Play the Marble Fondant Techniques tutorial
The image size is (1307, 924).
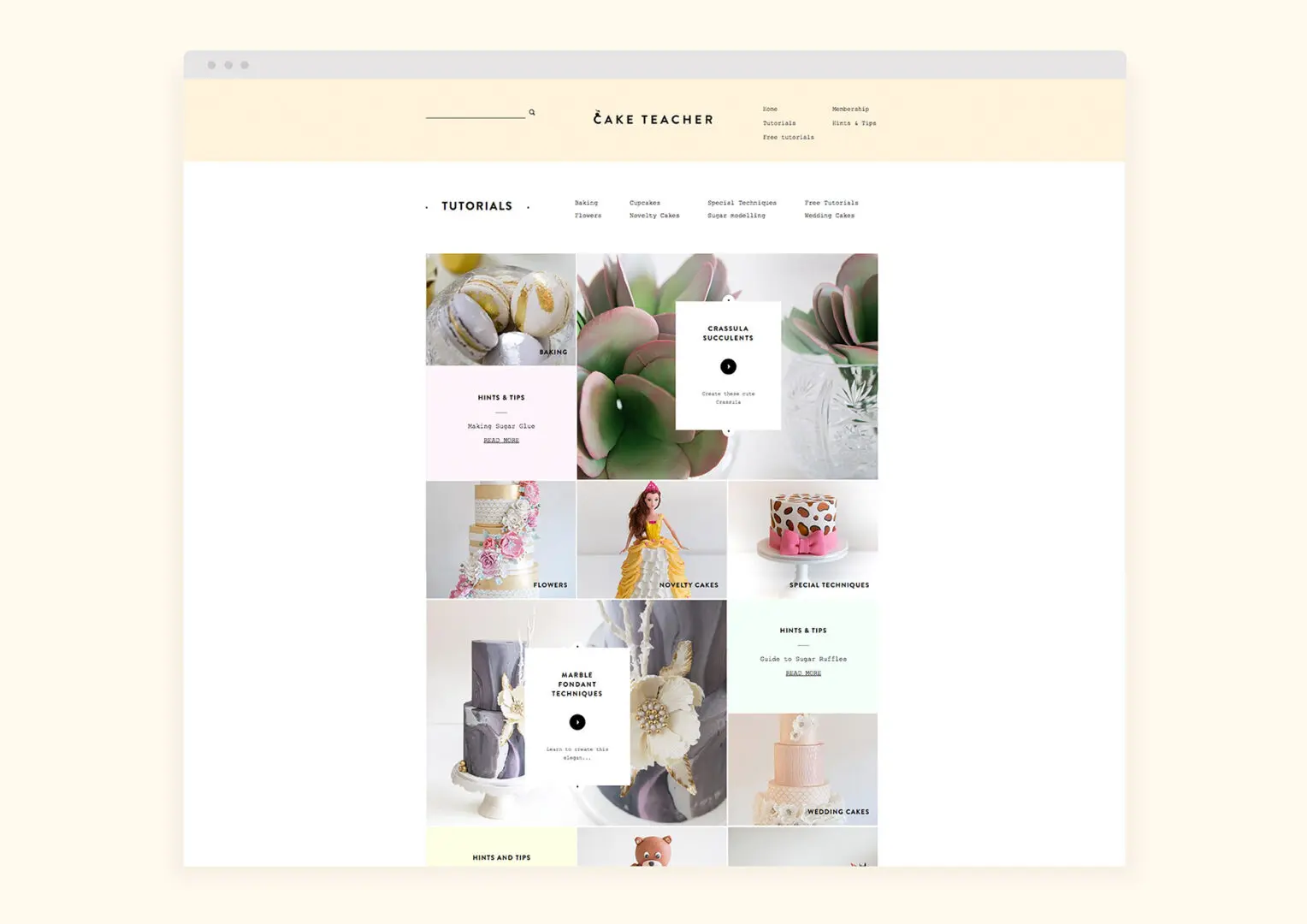(x=577, y=722)
